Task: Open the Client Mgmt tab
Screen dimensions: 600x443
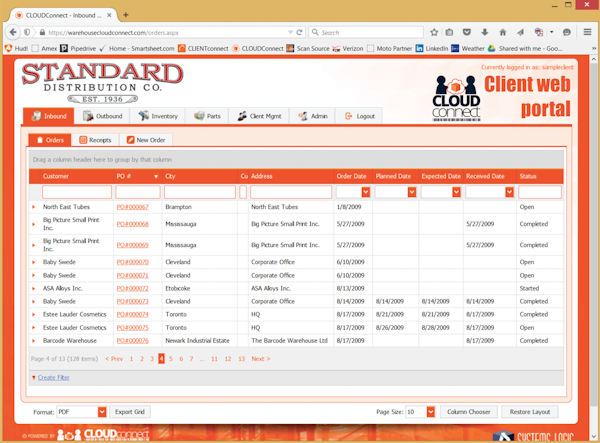Action: (x=259, y=116)
